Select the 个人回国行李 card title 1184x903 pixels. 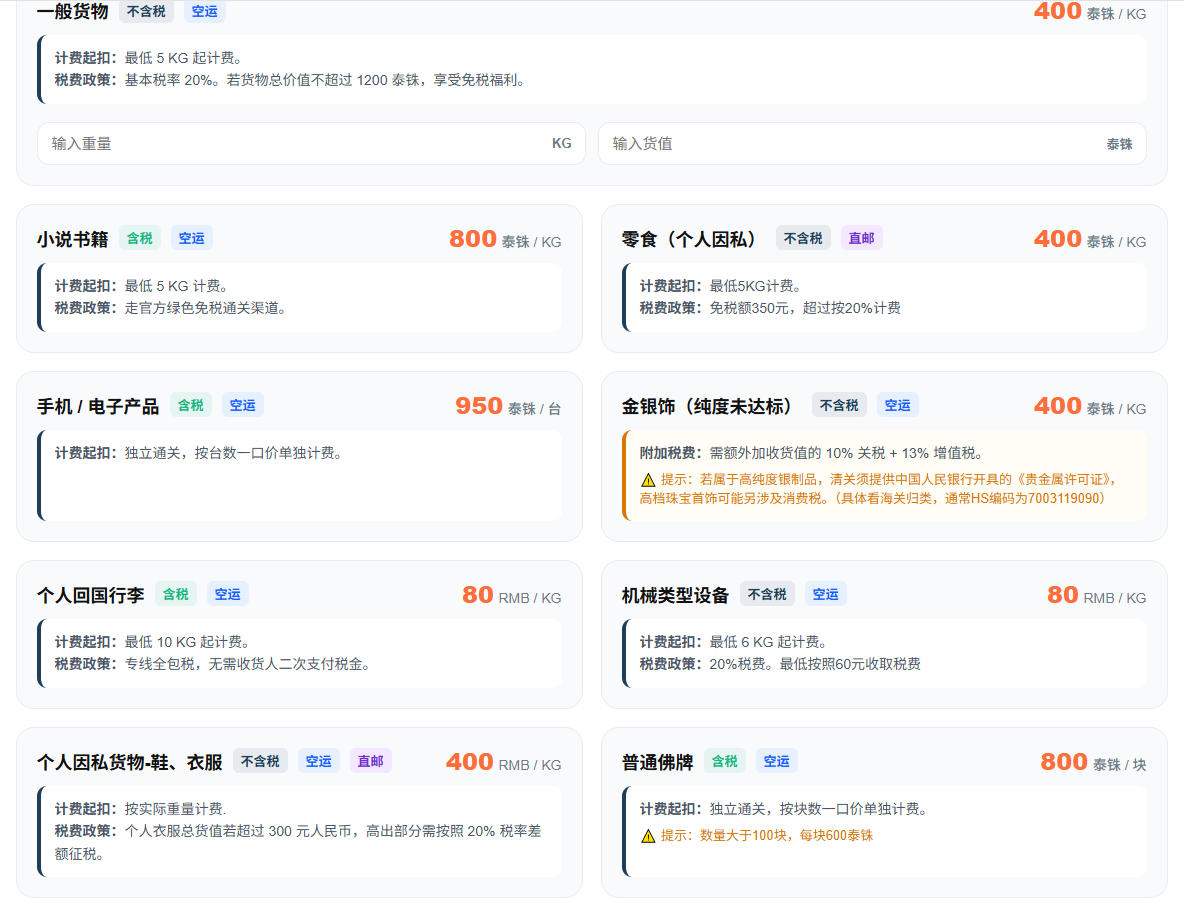tap(91, 595)
